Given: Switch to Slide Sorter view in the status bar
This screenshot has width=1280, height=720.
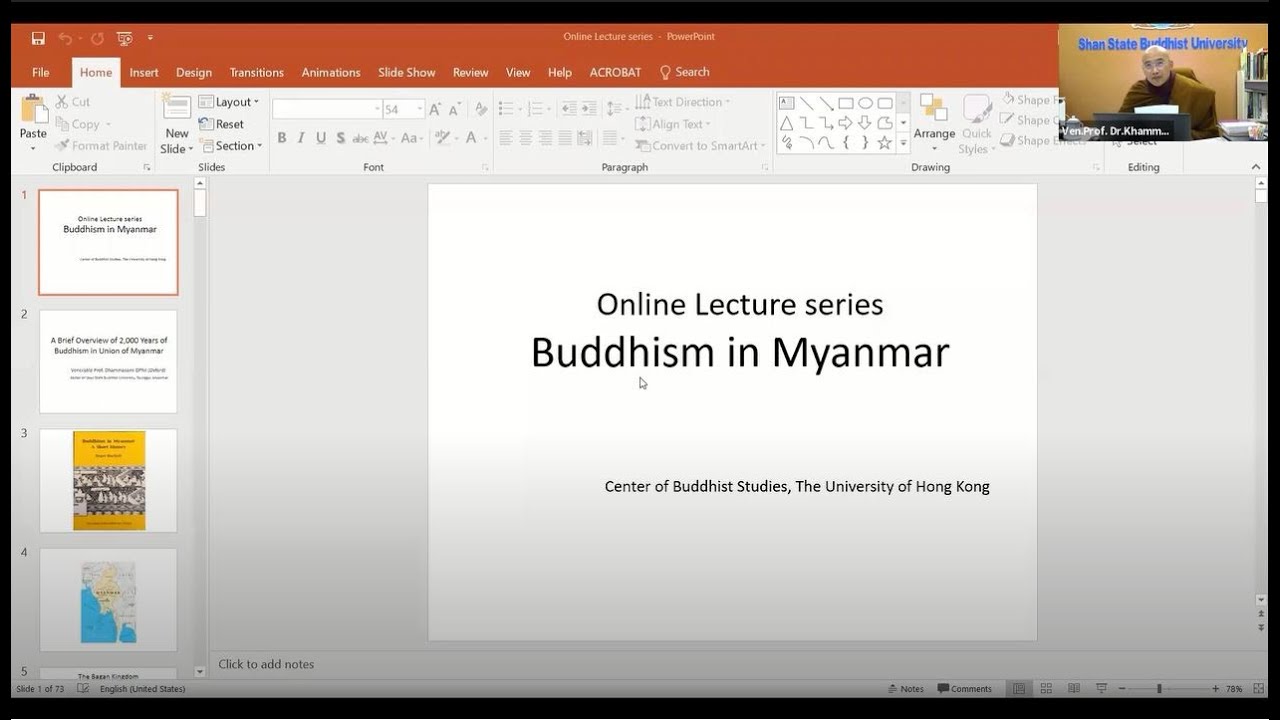Looking at the screenshot, I should pyautogui.click(x=1046, y=689).
